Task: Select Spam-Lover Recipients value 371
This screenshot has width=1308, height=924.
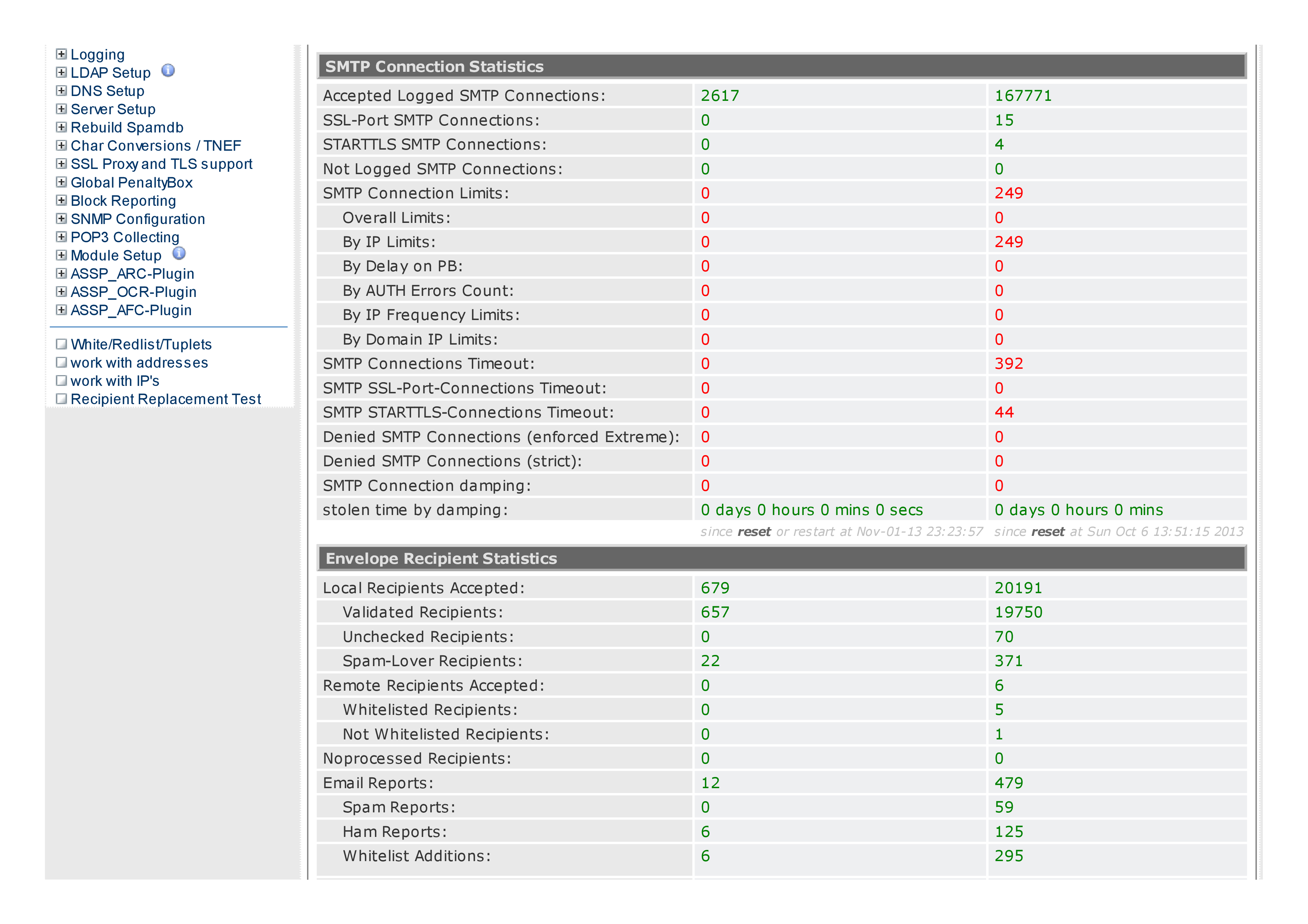Action: pyautogui.click(x=1009, y=661)
